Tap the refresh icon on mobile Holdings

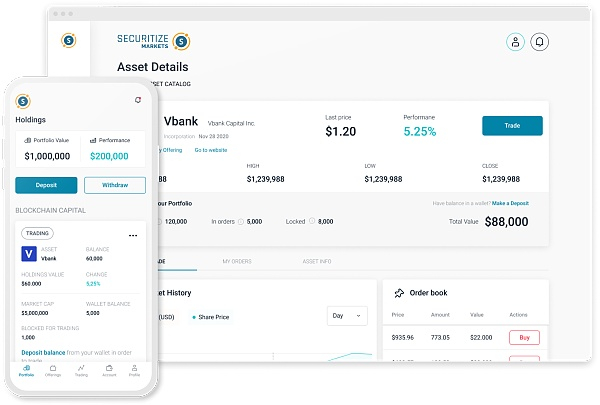(138, 100)
